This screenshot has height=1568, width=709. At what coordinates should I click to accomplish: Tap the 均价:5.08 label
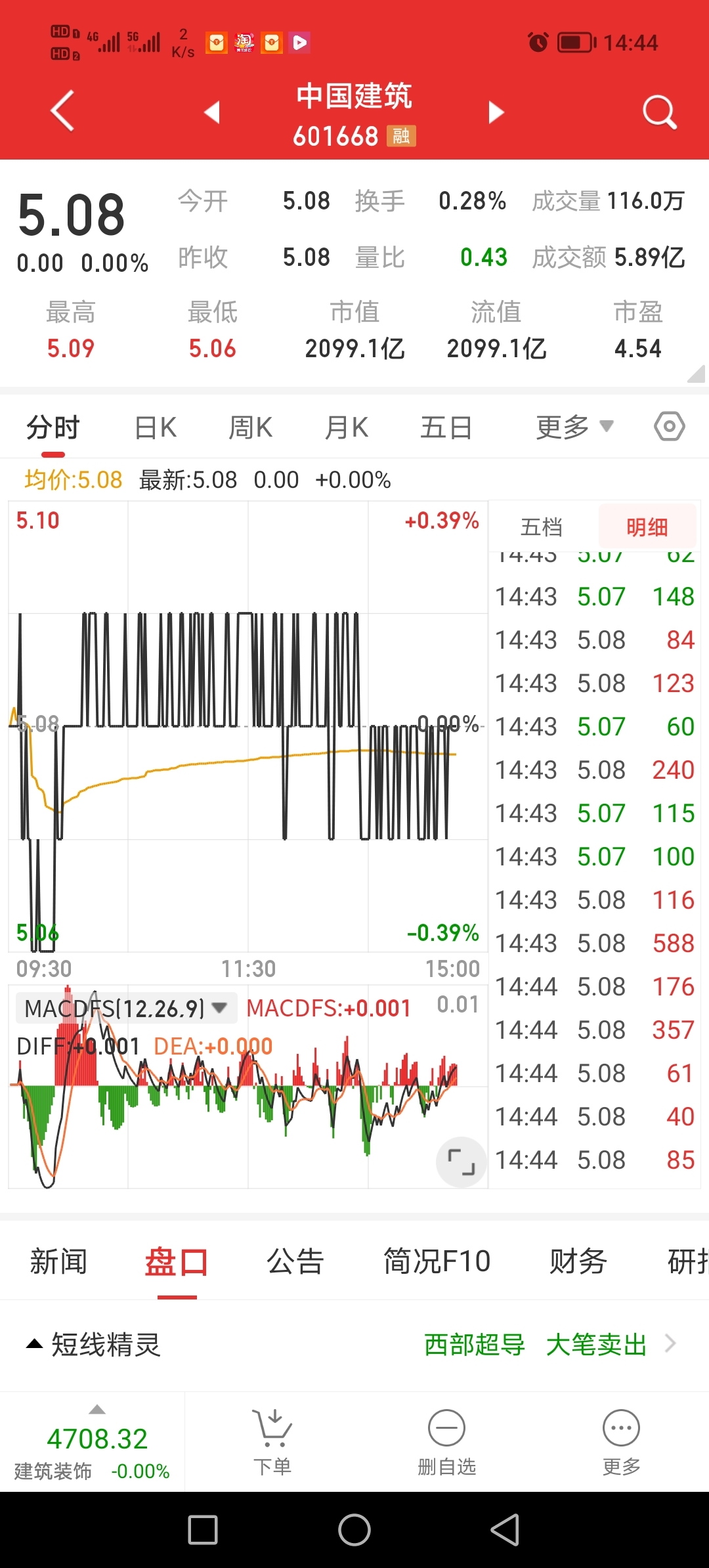74,480
